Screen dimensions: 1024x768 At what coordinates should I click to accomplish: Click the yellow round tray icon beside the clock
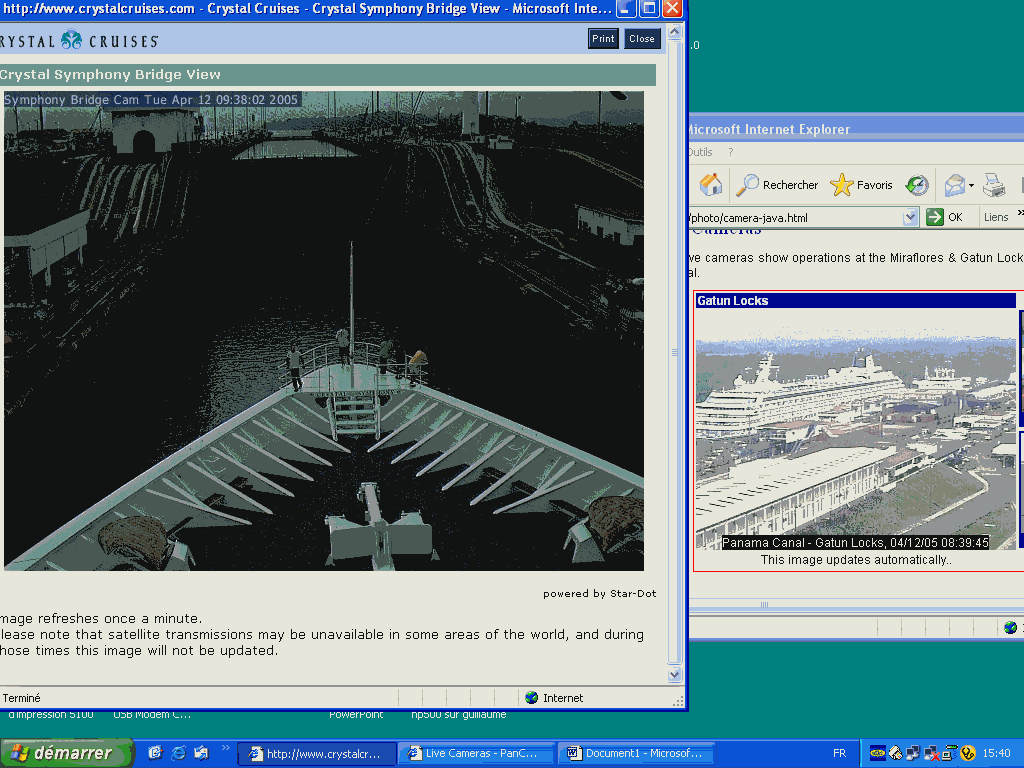coord(968,753)
